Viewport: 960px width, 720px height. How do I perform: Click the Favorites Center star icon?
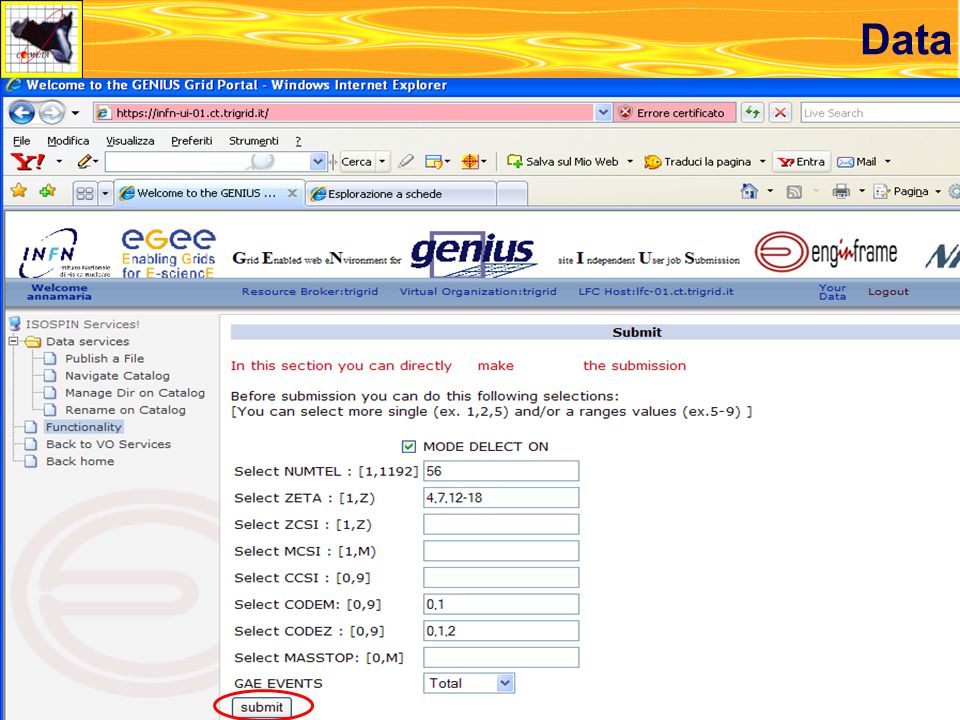coord(19,191)
